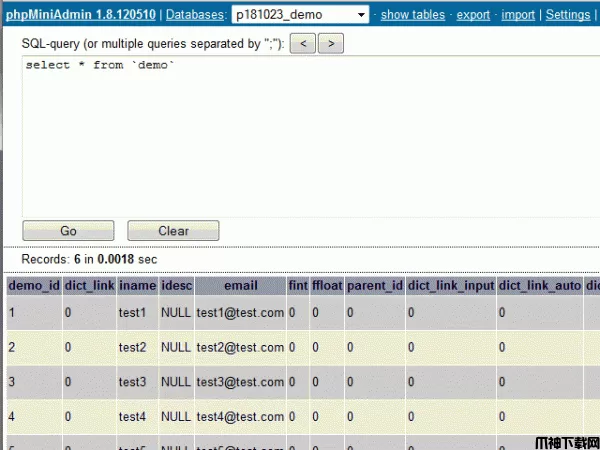The width and height of the screenshot is (600, 450).
Task: Click the dict_link_input column header
Action: [450, 285]
